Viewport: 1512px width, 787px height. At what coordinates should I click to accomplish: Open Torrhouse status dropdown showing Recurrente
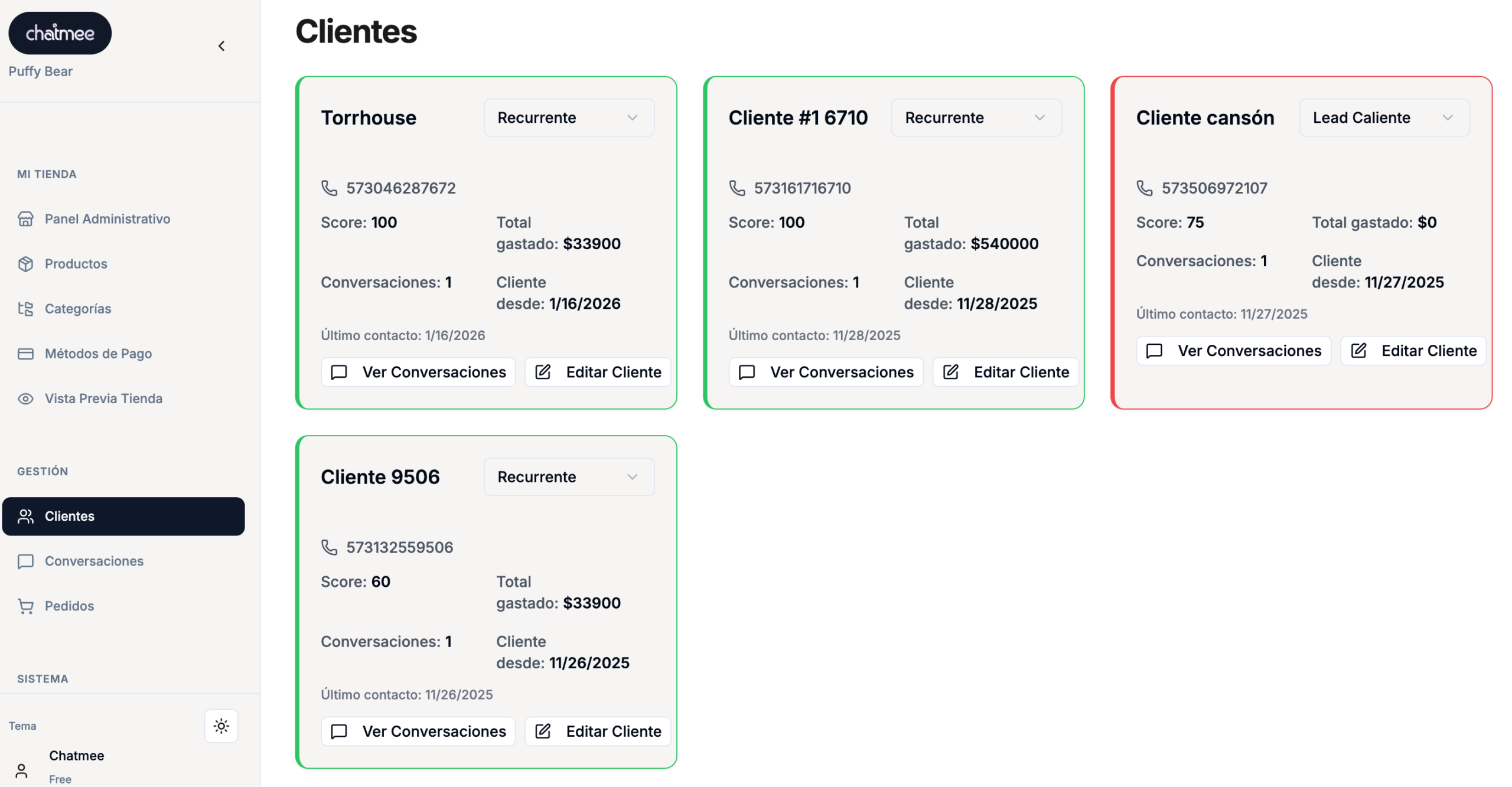568,117
